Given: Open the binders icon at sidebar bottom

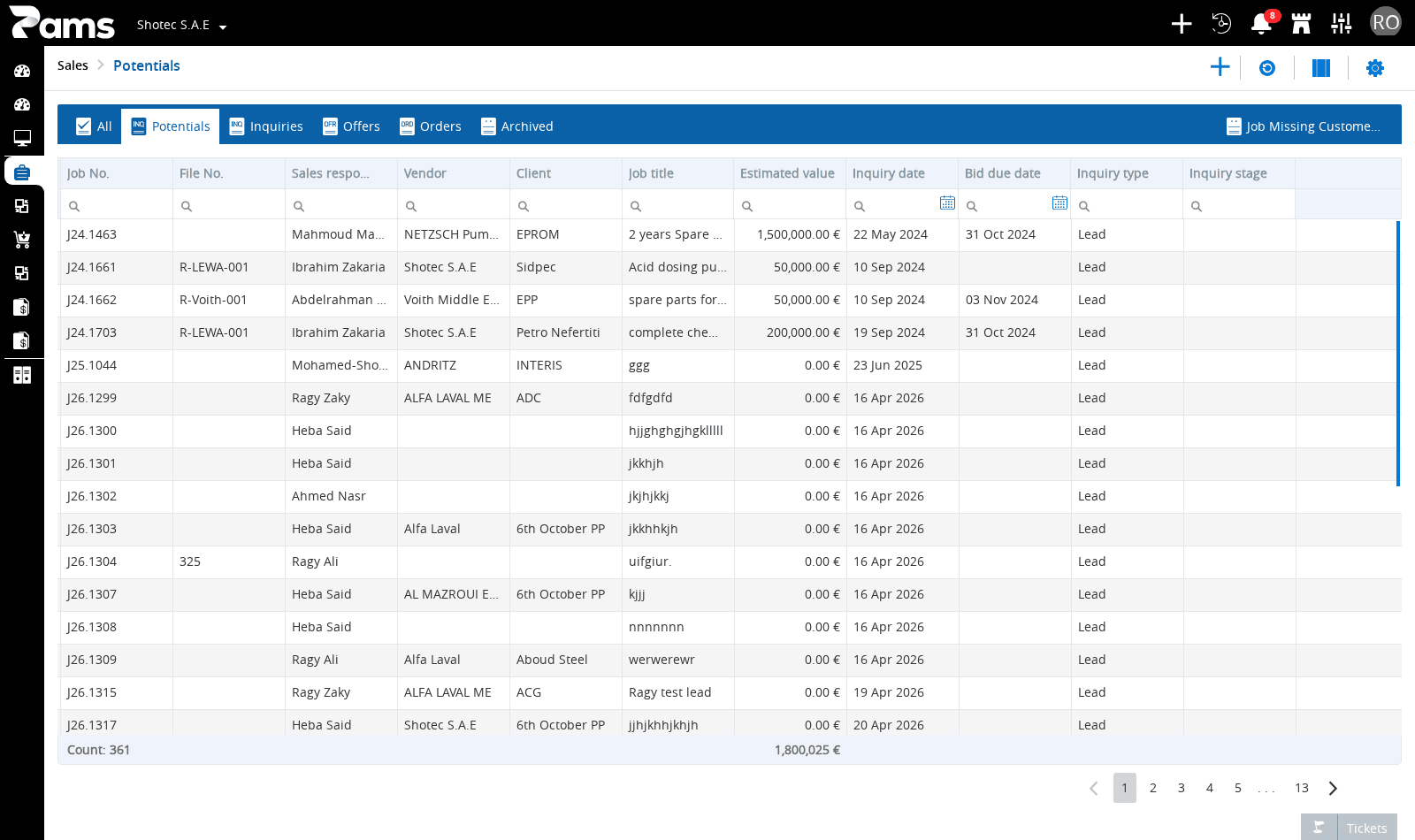Looking at the screenshot, I should click(x=22, y=375).
